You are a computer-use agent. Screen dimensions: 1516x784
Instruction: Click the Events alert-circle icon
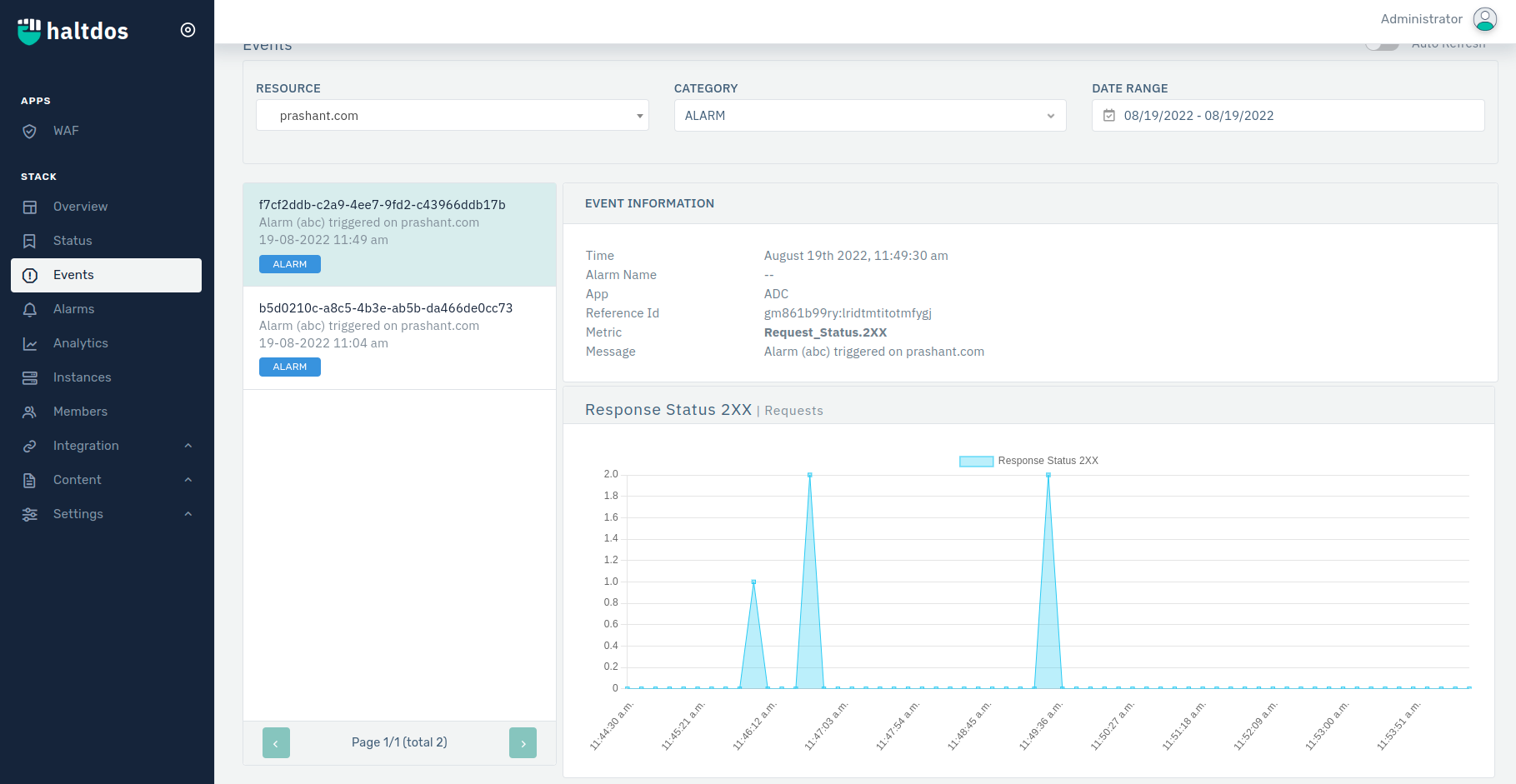click(30, 275)
